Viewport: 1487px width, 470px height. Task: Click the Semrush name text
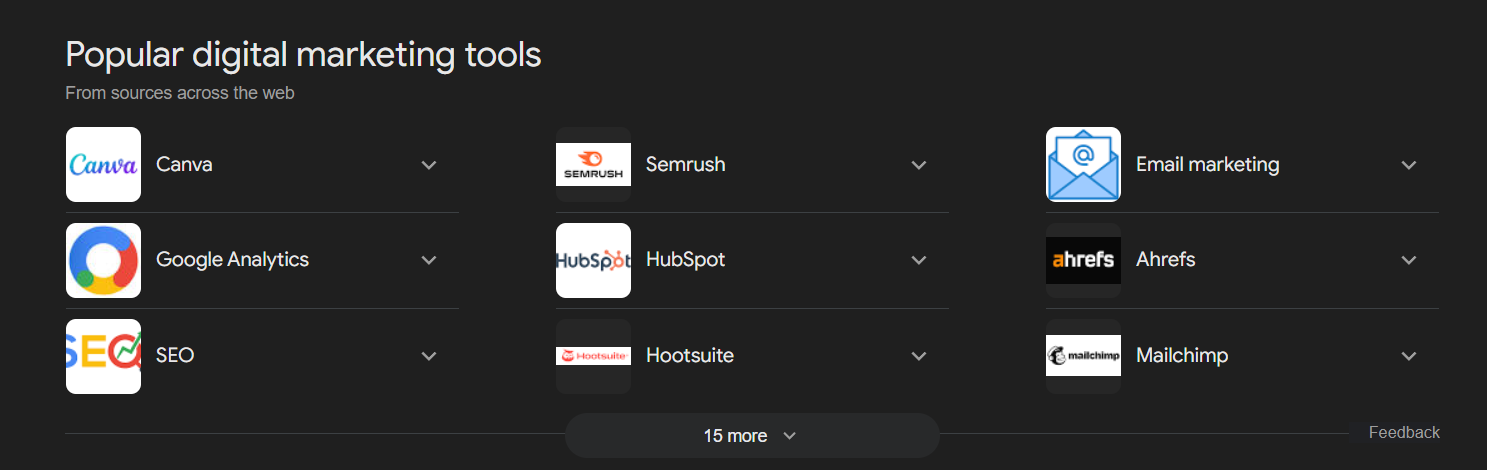coord(686,164)
